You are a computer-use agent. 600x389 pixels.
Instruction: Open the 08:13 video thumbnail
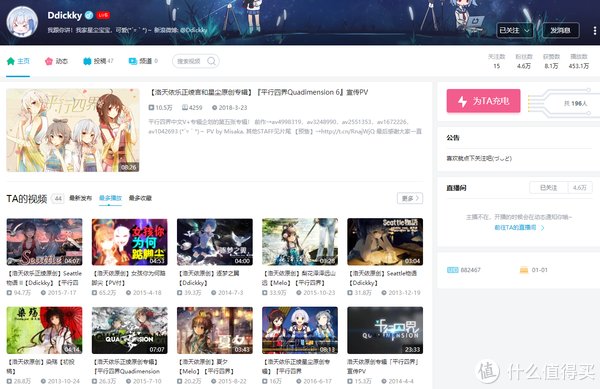click(300, 330)
